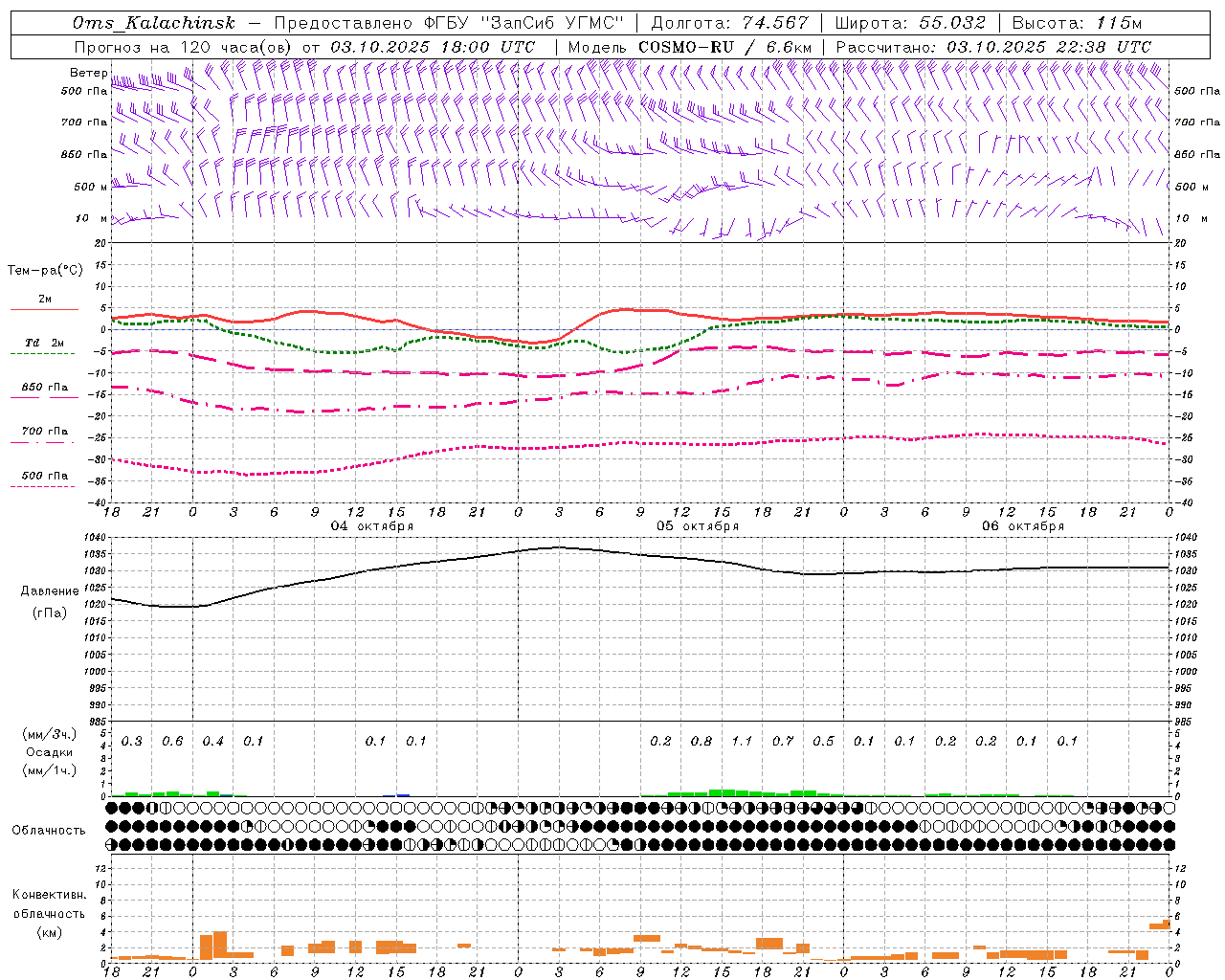Select the longitude value Долгота: 74.567
1225x980 pixels.
click(731, 23)
